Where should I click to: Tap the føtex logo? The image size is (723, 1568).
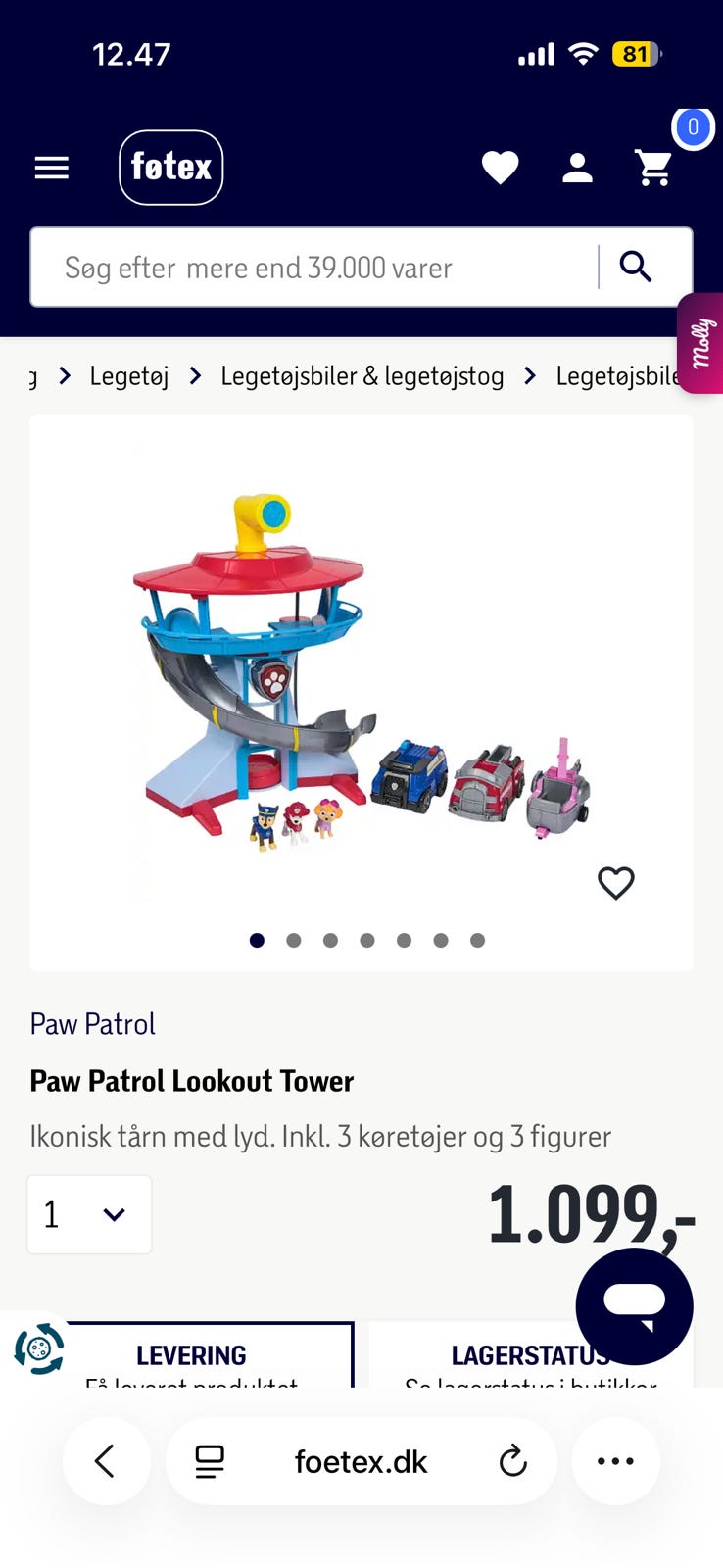(171, 168)
